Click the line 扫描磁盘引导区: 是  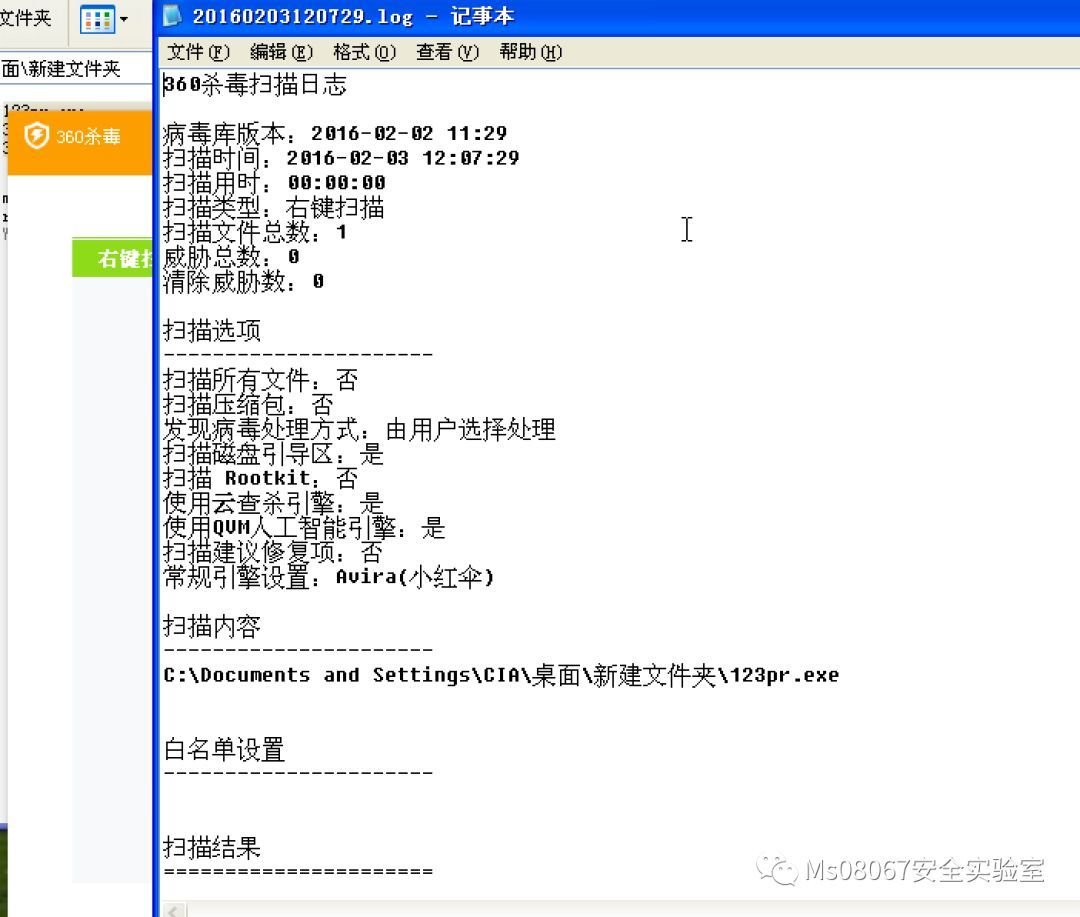tap(273, 454)
